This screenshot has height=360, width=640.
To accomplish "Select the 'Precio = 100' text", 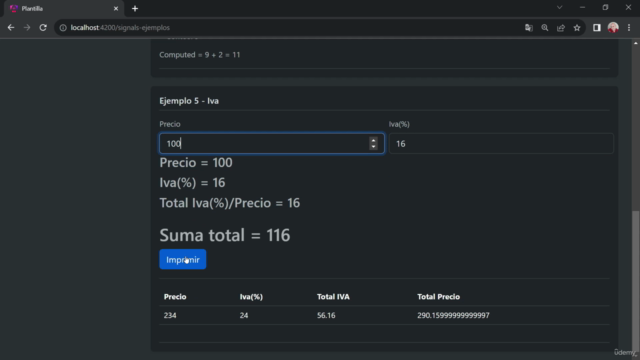I will coord(196,162).
